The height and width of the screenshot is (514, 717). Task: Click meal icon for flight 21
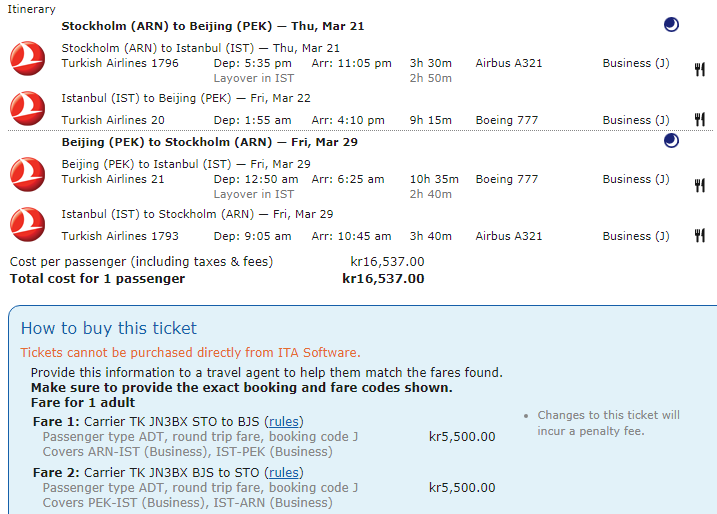click(x=700, y=185)
